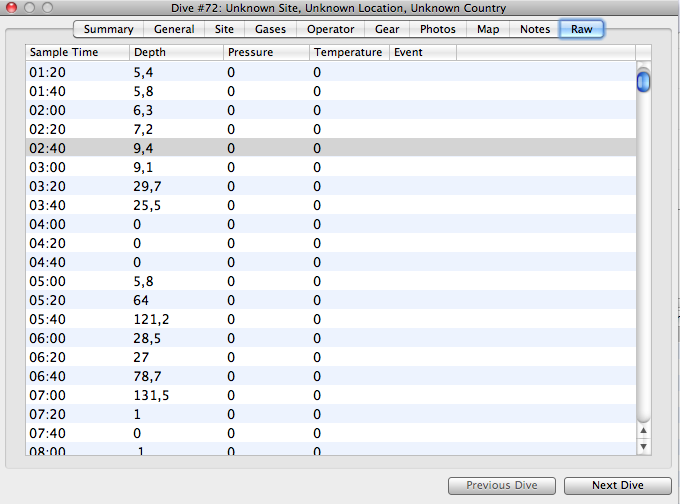Click the Next Dive button

[x=617, y=485]
